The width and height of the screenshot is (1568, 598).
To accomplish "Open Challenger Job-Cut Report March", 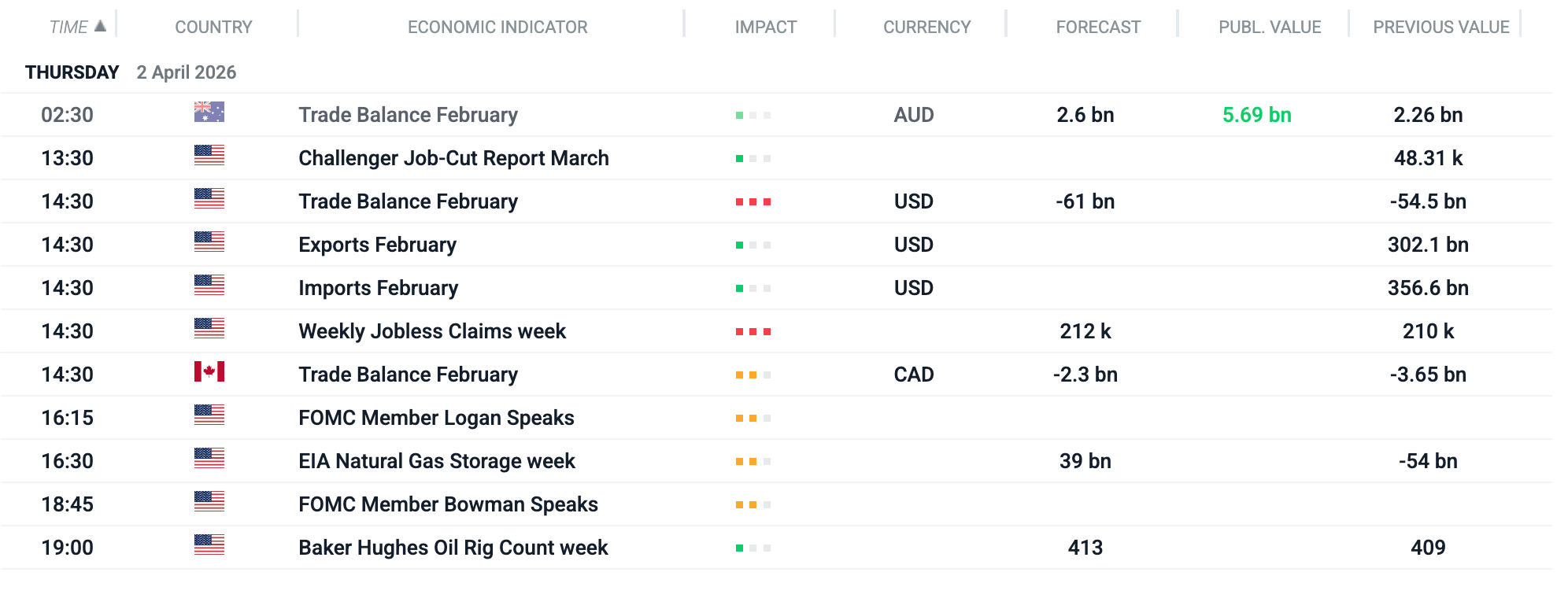I will point(453,158).
